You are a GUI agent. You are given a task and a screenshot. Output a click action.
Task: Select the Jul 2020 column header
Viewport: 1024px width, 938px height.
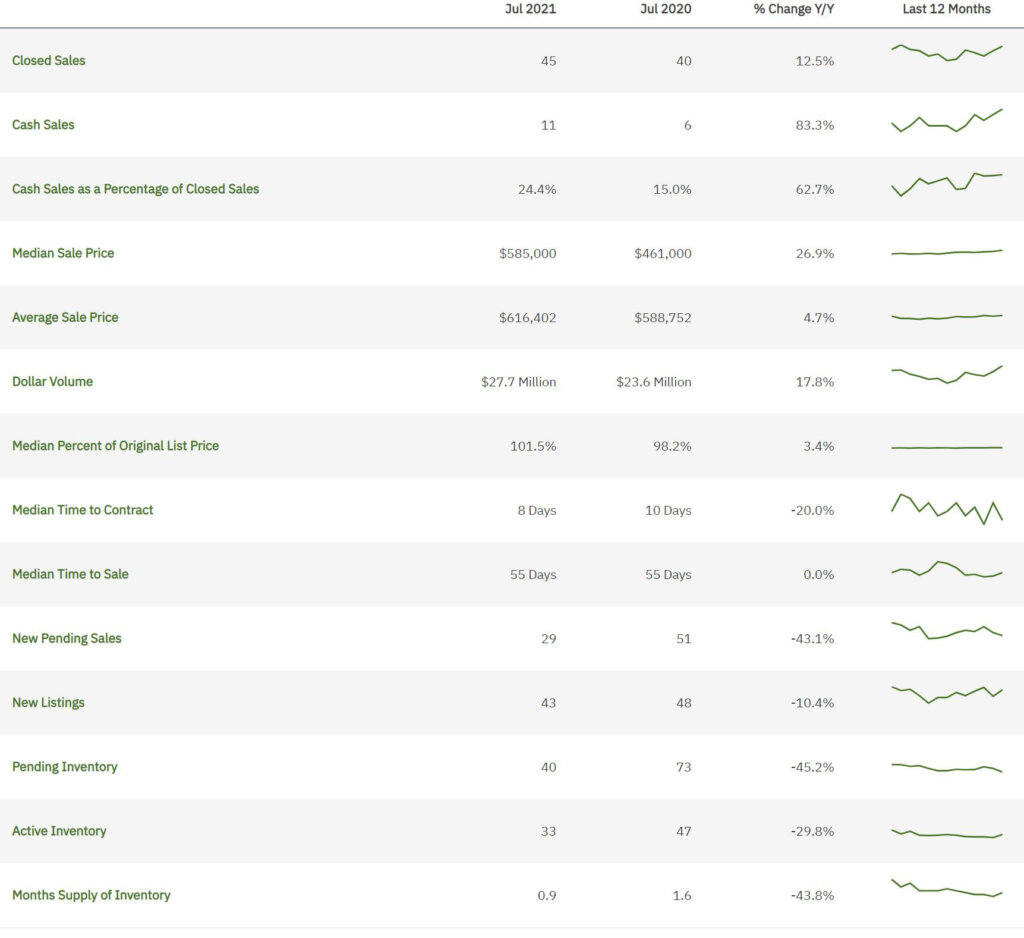click(665, 9)
